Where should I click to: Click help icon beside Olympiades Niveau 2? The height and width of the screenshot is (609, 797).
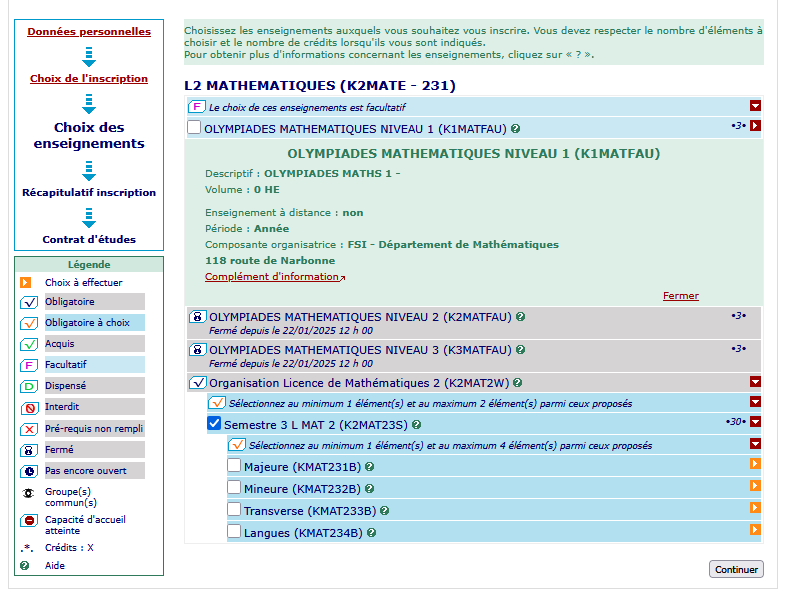tap(521, 317)
